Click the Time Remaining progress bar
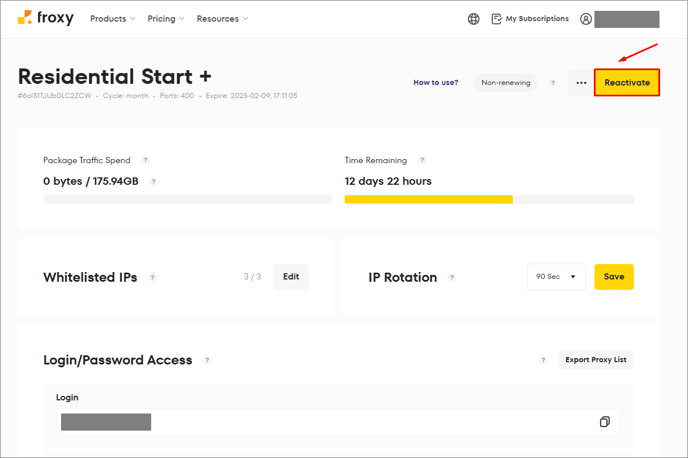 pyautogui.click(x=489, y=200)
